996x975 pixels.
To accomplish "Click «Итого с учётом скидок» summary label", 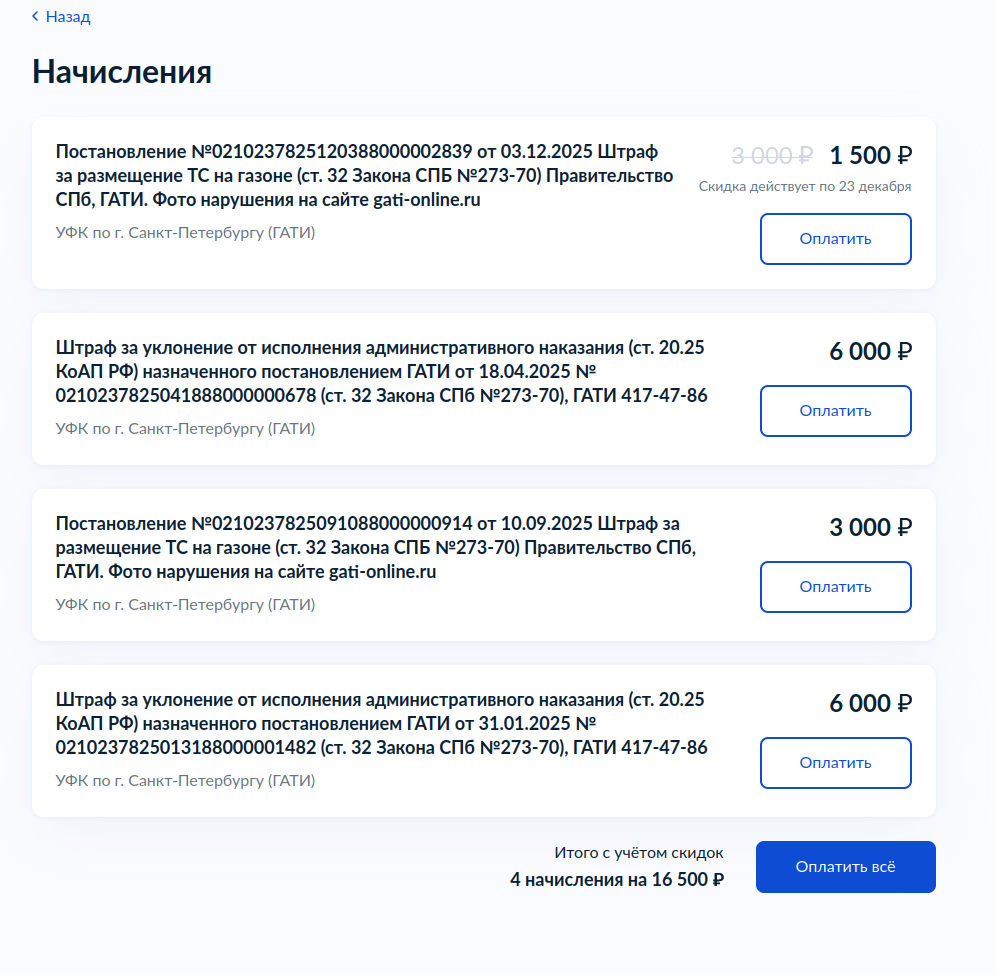I will pyautogui.click(x=640, y=853).
